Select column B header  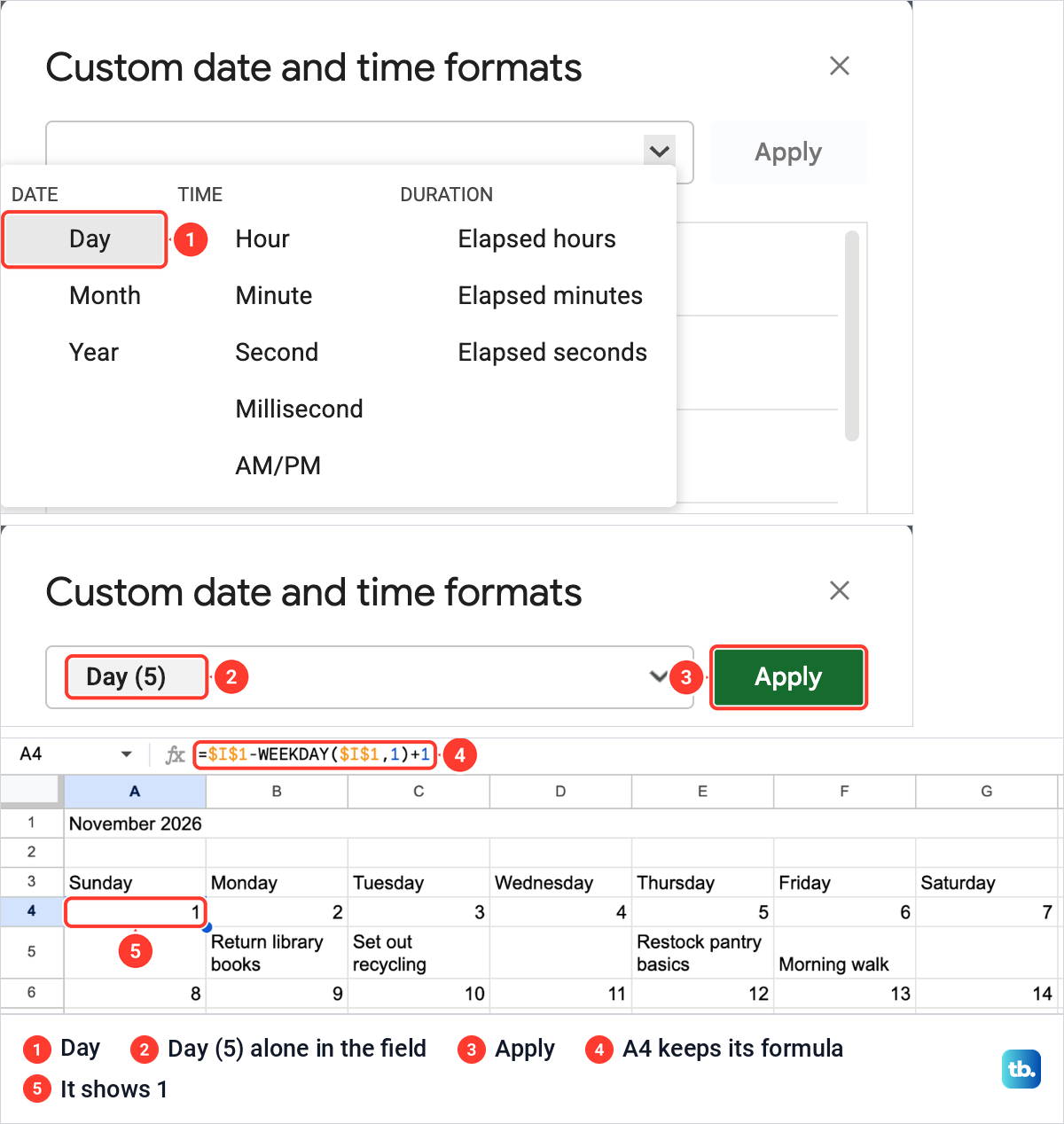point(277,791)
